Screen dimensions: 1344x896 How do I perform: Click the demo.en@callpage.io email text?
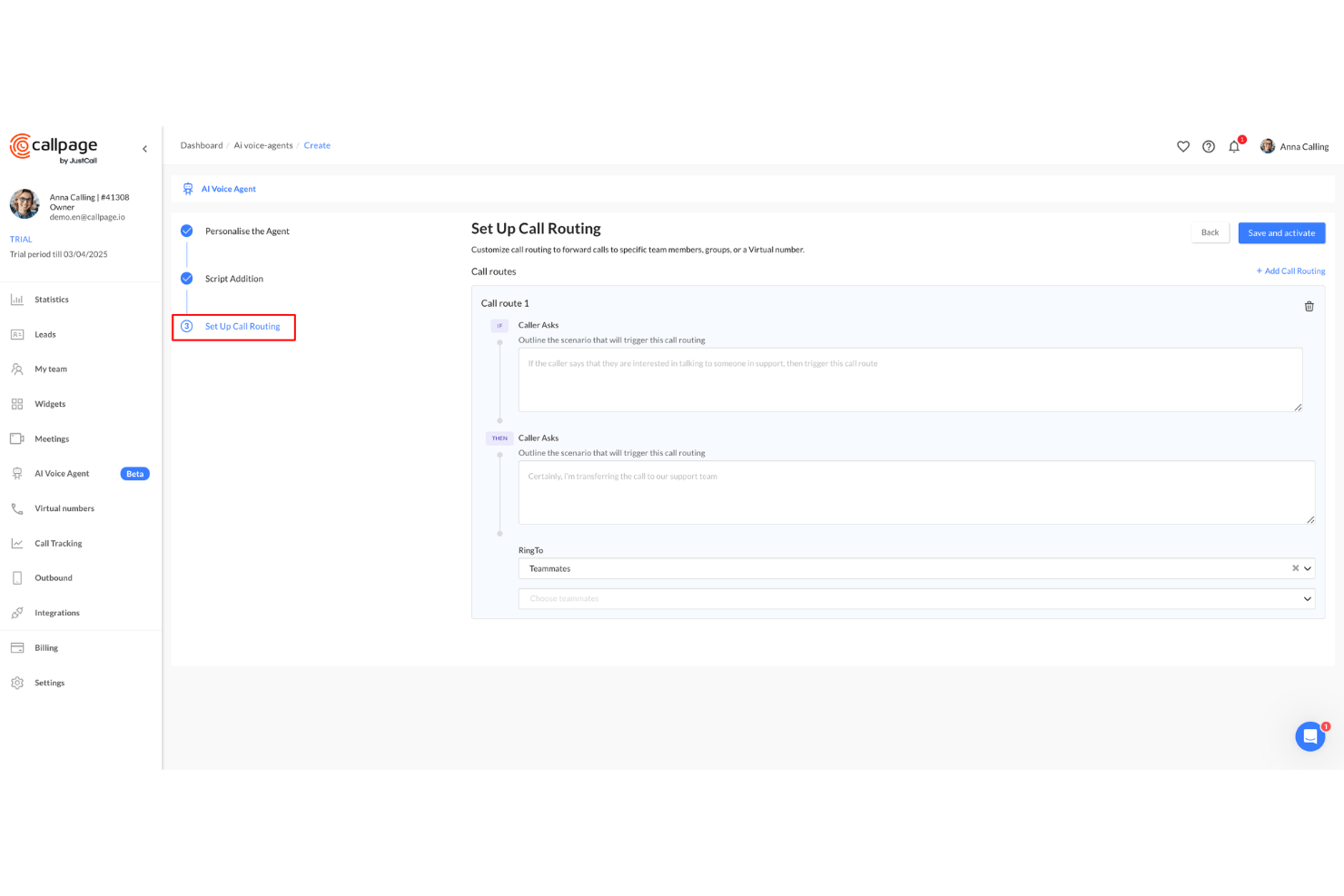[x=87, y=217]
